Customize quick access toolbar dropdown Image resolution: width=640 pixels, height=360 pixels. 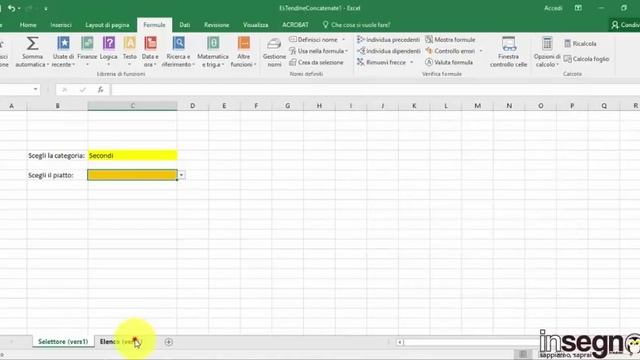(46, 9)
